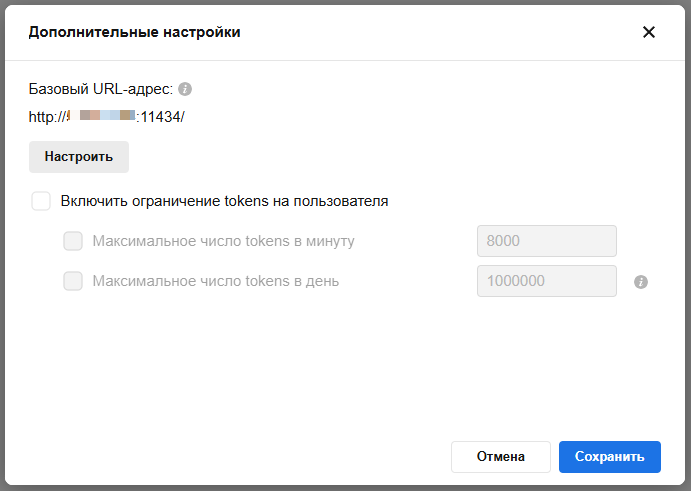Viewport: 691px width, 491px height.
Task: Click the label Максимальное число tokens в минуту
Action: pyautogui.click(x=223, y=241)
